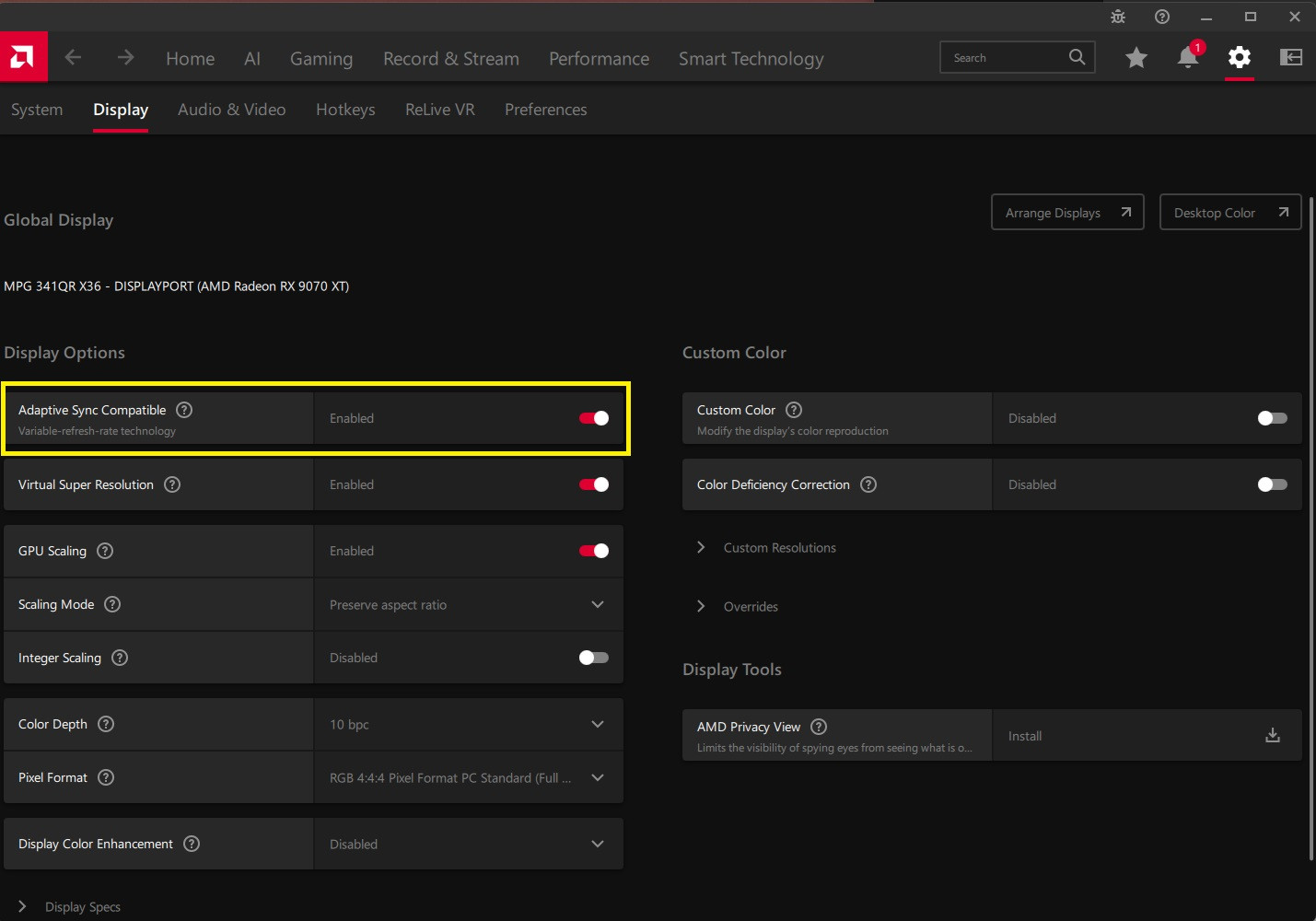
Task: Expand Custom Resolutions section
Action: click(766, 547)
